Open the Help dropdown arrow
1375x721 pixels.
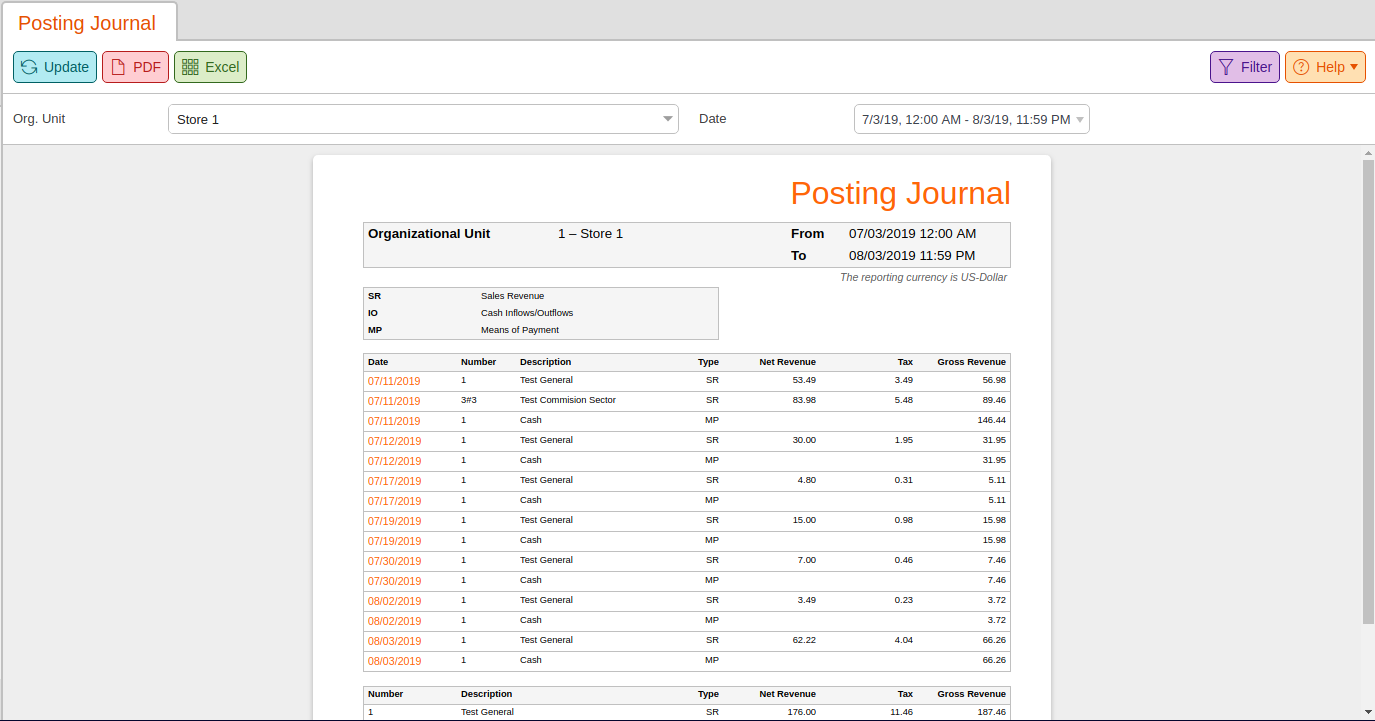(1354, 67)
